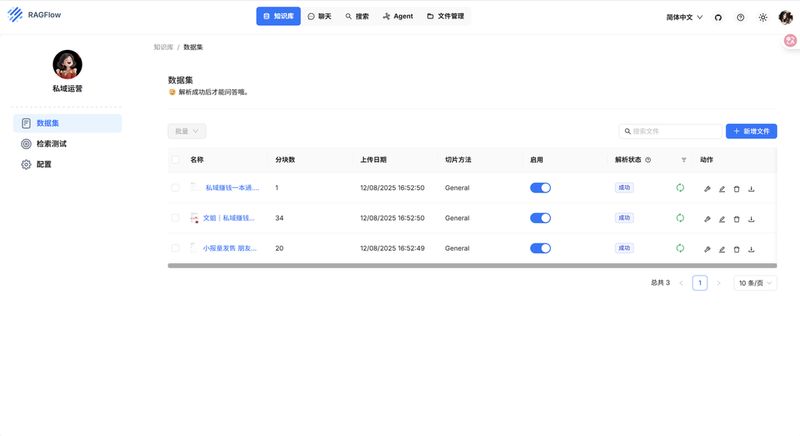Screen dimensions: 800x436
Task: Open the 私域赚钱一本通 file link
Action: tap(232, 188)
